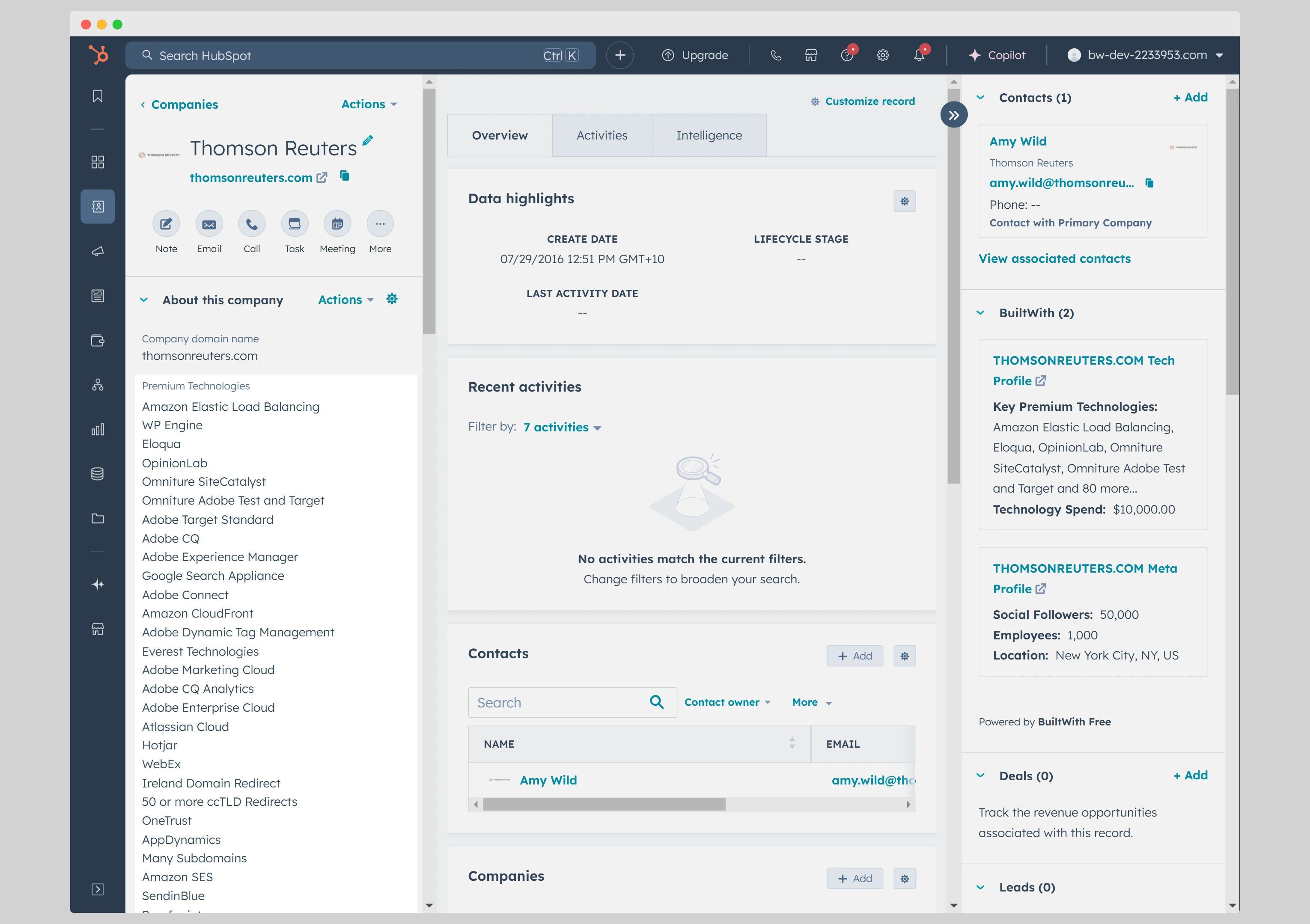Open the Settings gear in the top navigation

click(x=883, y=55)
